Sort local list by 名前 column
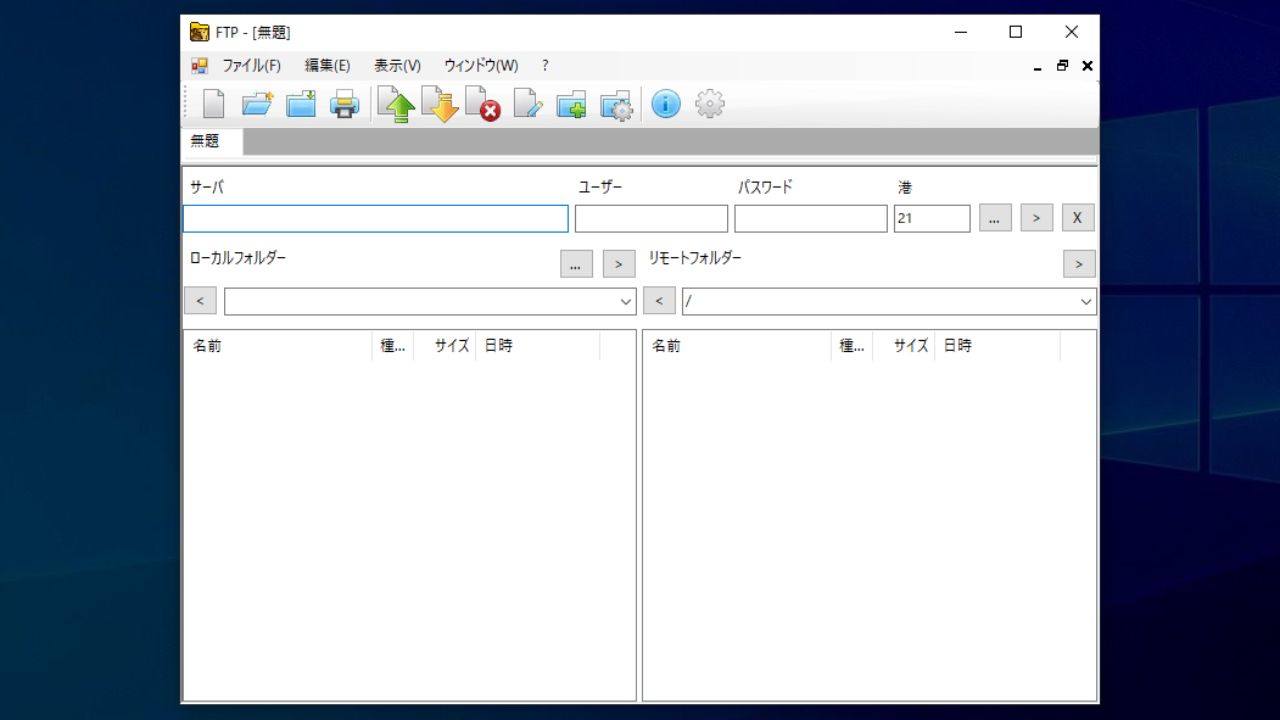1280x720 pixels. point(278,346)
